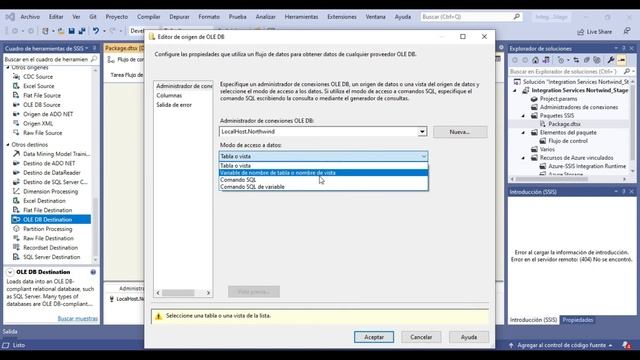Select Data Mining Model Training item
Screen dimensions: 640x360
coord(56,154)
